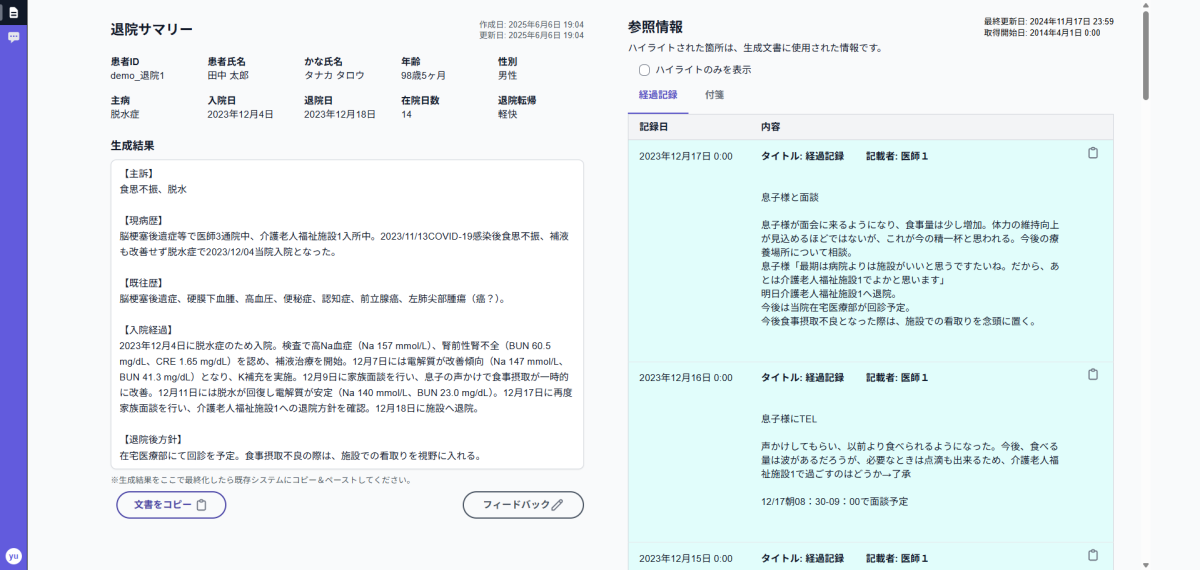Viewport: 1200px width, 570px height.
Task: Copy the 2023年12月15日 record via clipboard icon
Action: [x=1093, y=555]
